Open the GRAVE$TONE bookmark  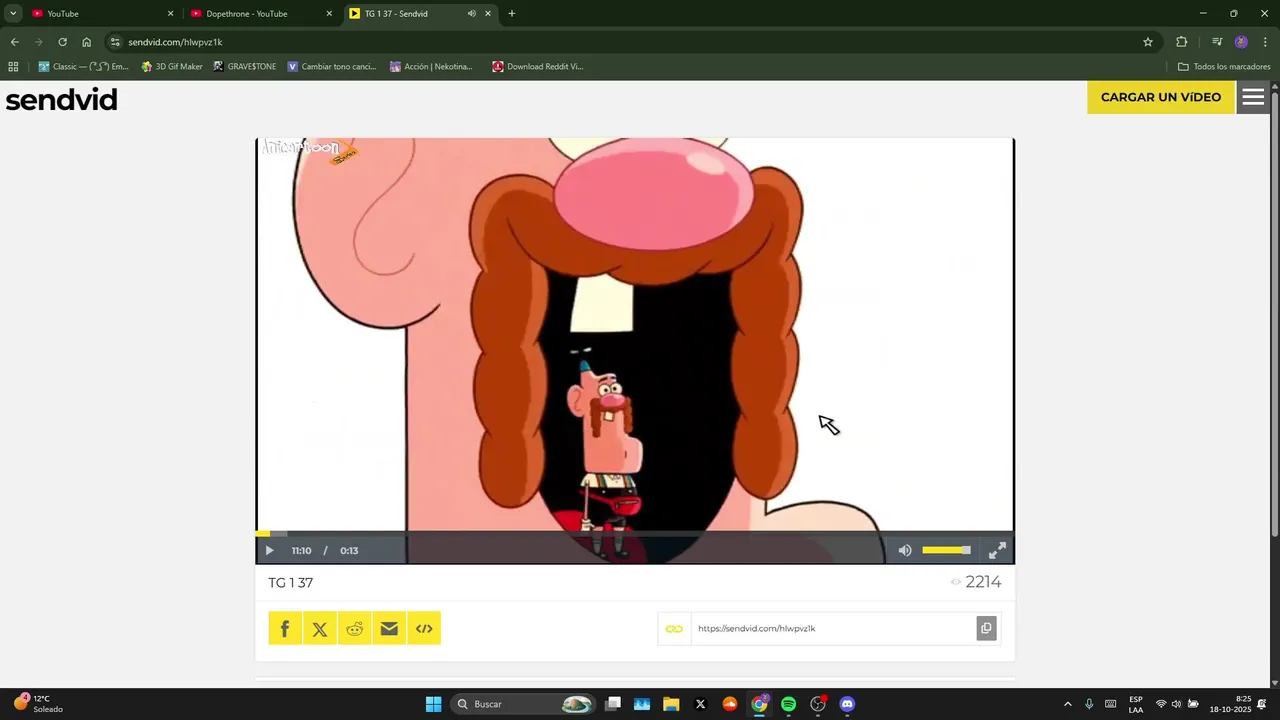(245, 67)
